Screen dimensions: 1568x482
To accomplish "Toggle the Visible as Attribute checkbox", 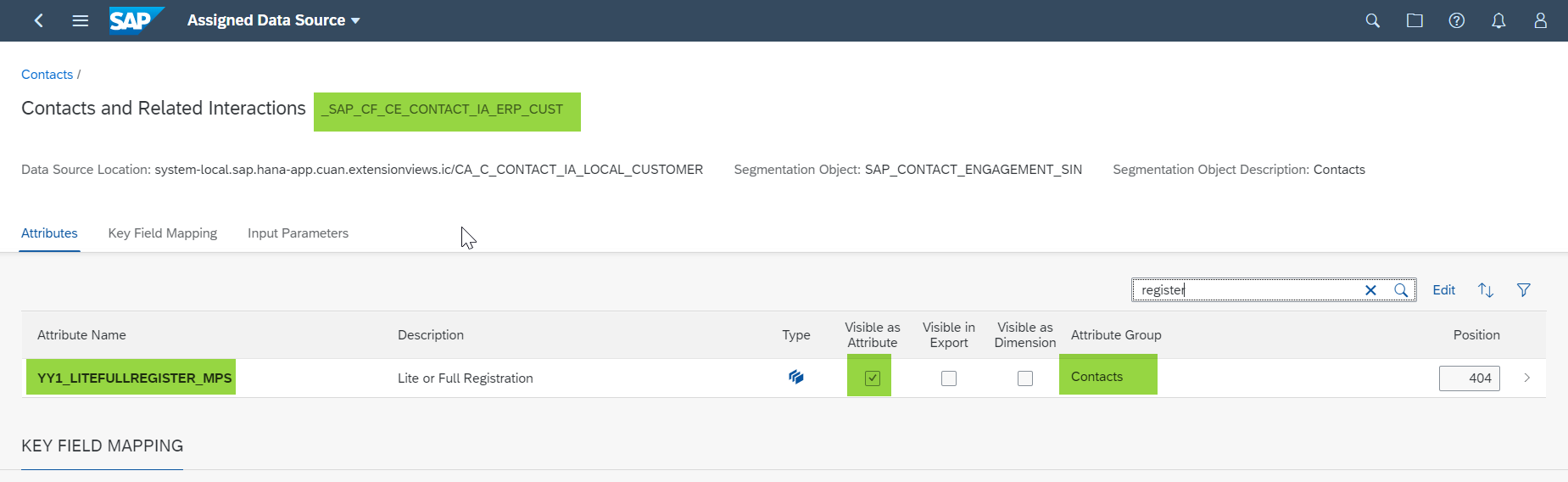I will [873, 378].
